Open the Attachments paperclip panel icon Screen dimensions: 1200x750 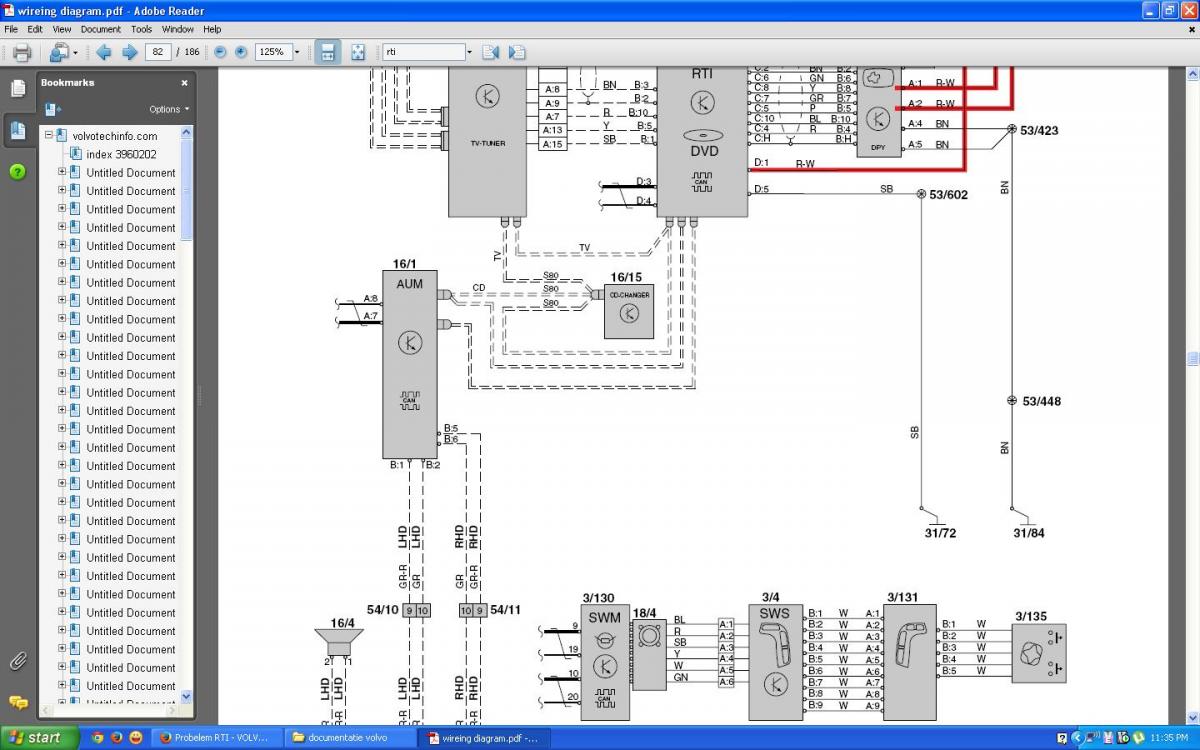pos(18,660)
